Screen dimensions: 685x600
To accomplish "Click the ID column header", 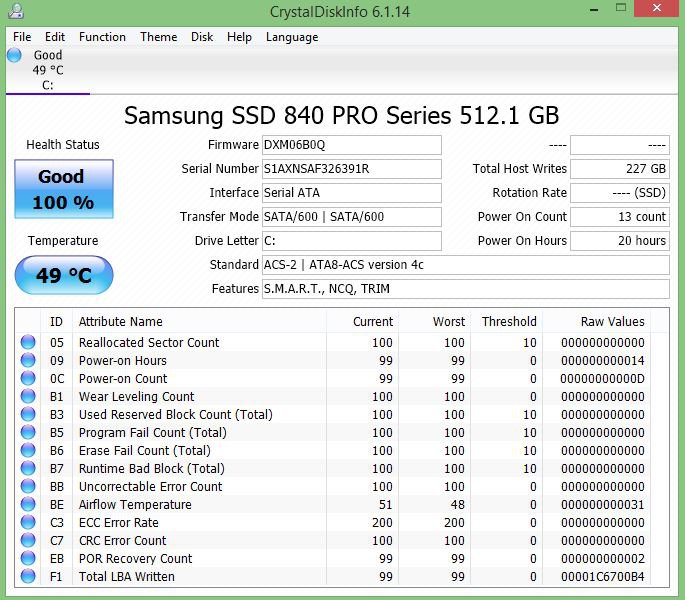I will point(56,322).
